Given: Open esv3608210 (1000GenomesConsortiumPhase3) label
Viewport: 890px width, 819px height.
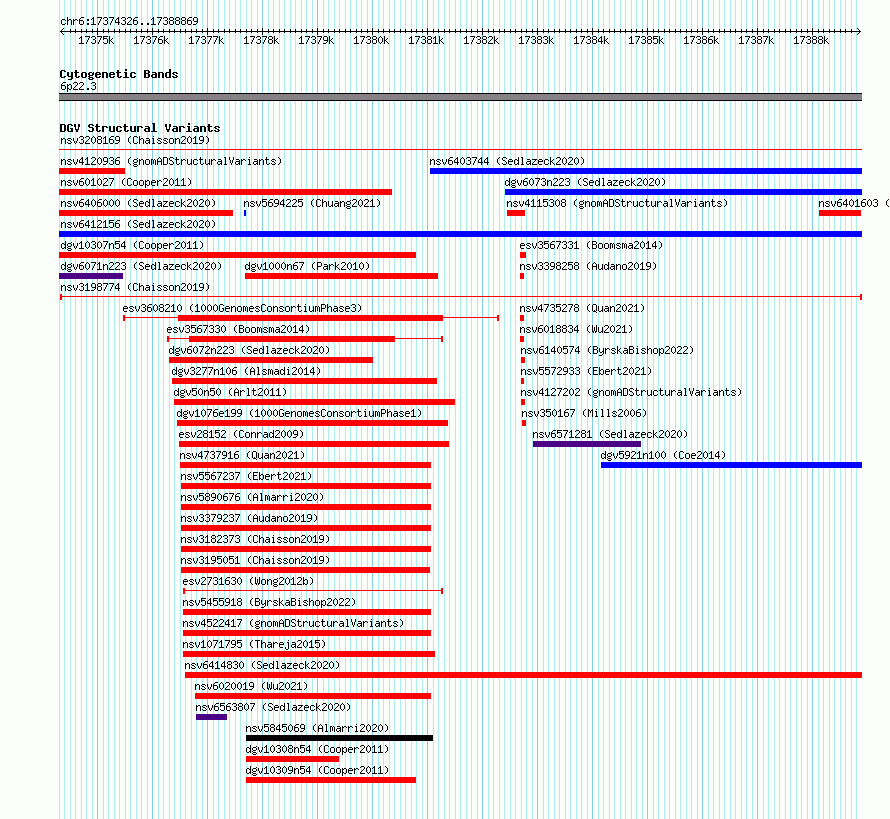Looking at the screenshot, I should click(242, 308).
